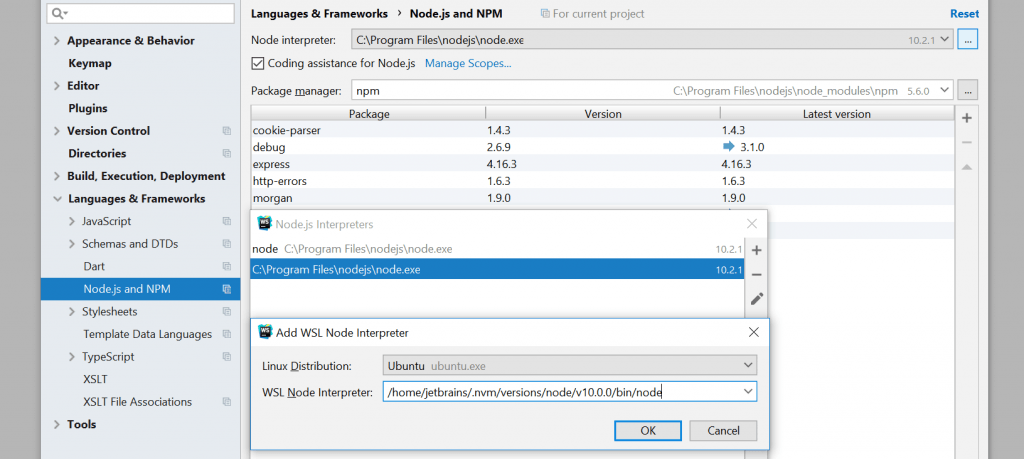Expand Version Control settings
Image resolution: width=1024 pixels, height=459 pixels.
click(57, 131)
